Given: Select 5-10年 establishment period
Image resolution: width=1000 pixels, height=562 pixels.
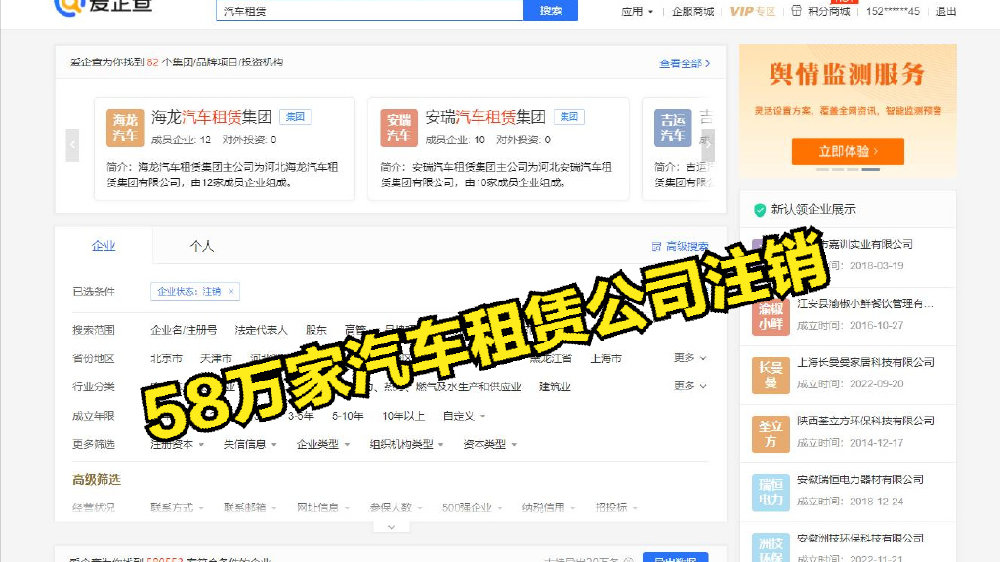Looking at the screenshot, I should [x=348, y=416].
